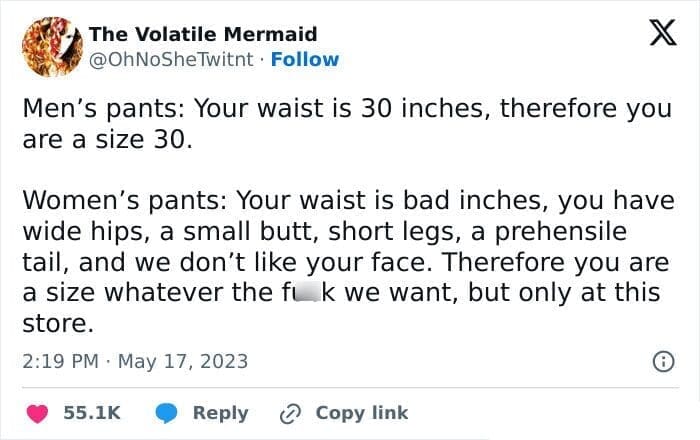Click the 2:19 PM time text
Screen dimensions: 700x440
click(58, 360)
